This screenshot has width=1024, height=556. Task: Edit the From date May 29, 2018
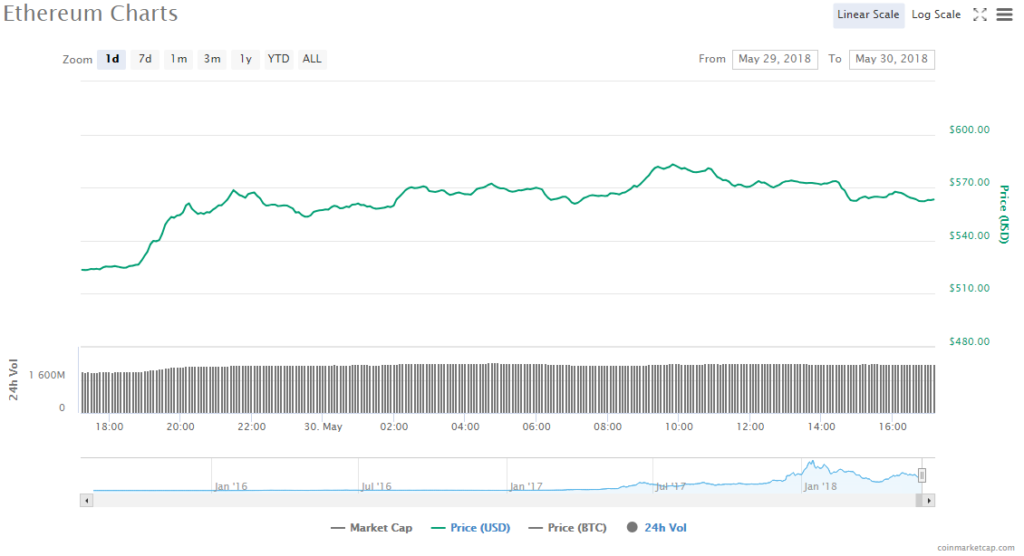click(x=775, y=59)
